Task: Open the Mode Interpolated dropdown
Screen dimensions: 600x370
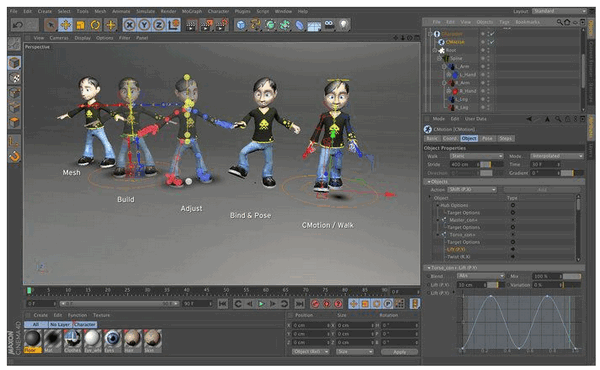Action: coord(557,156)
